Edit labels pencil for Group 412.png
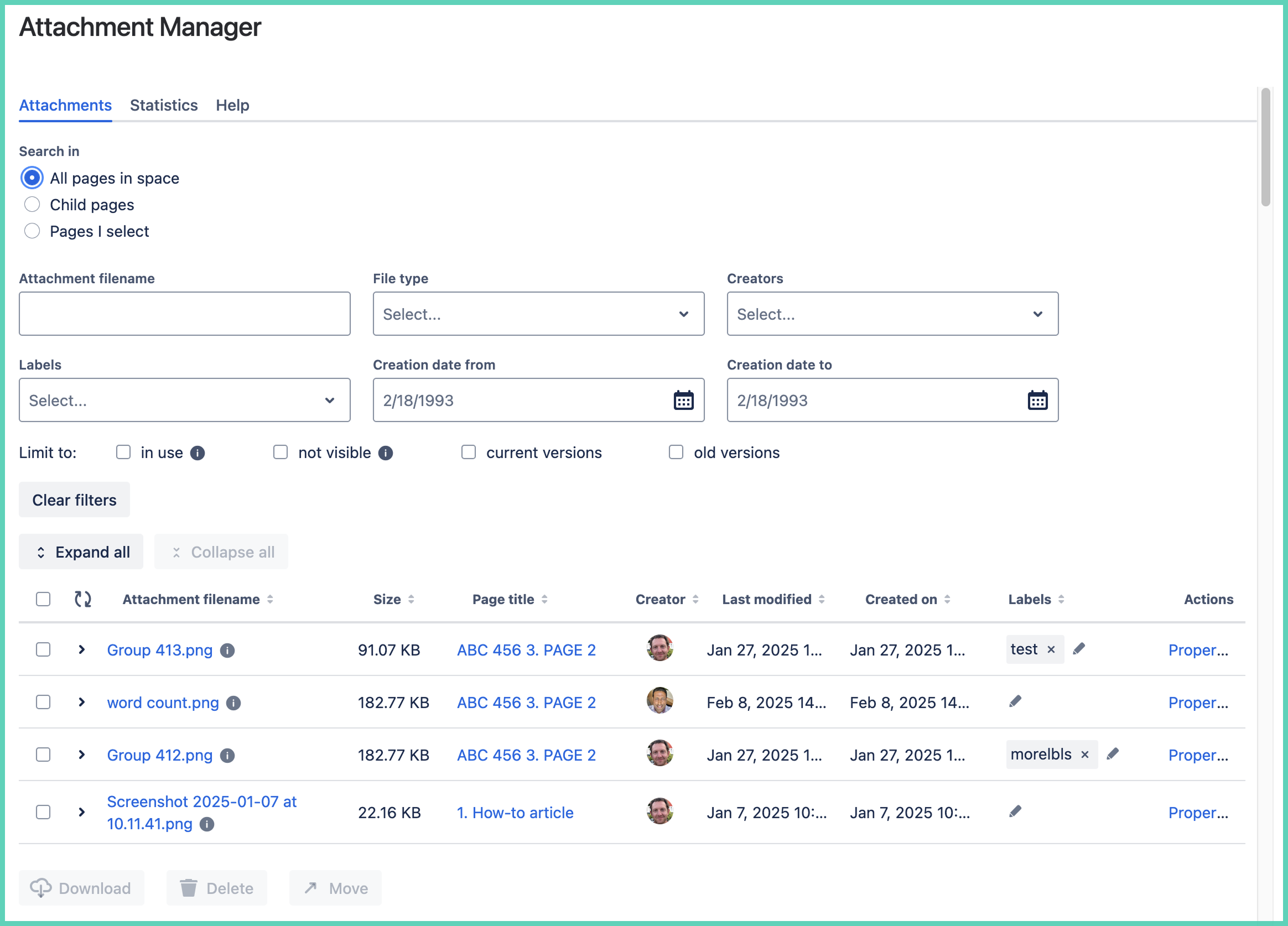This screenshot has width=1288, height=926. tap(1113, 754)
